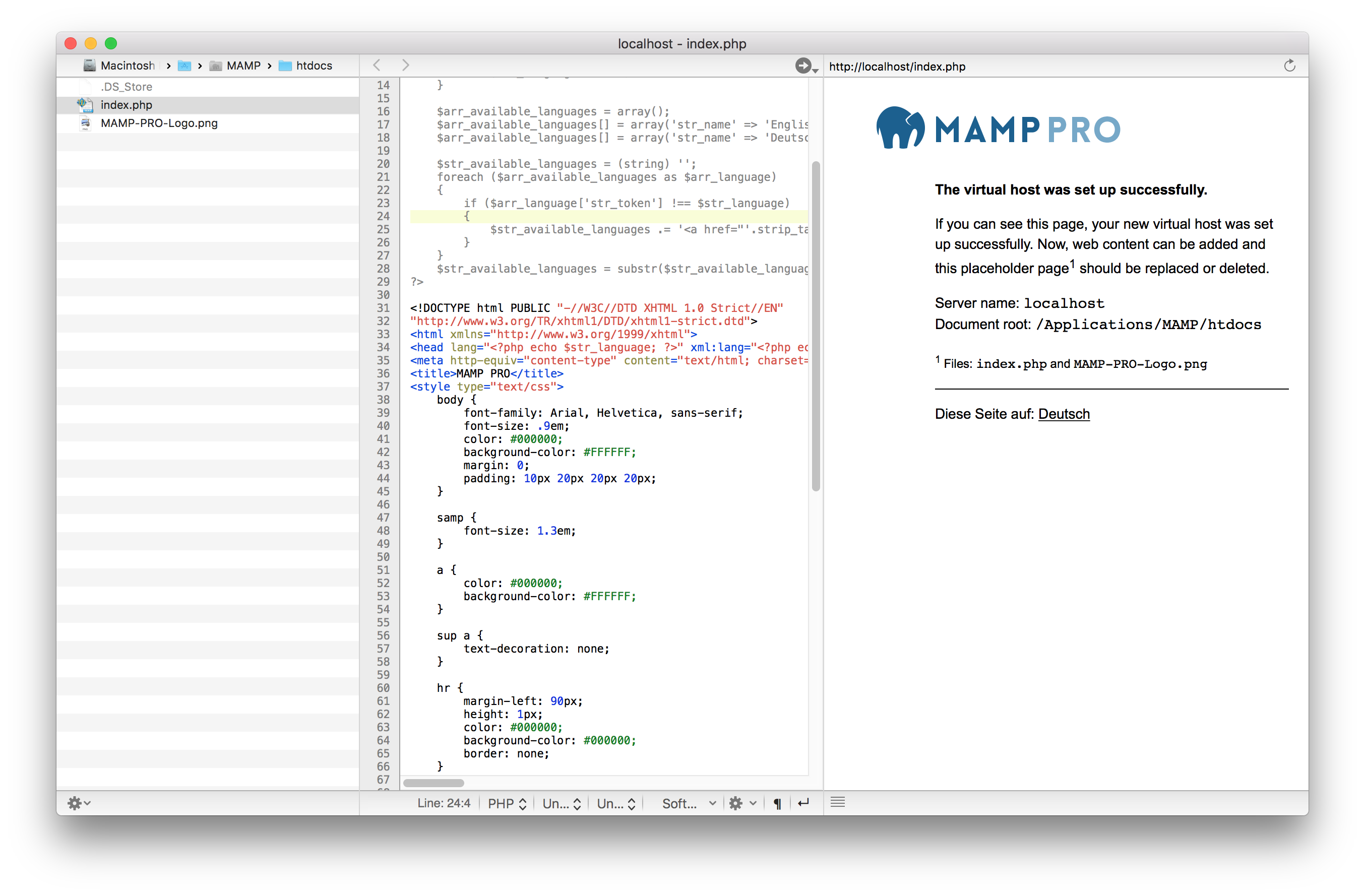Click the 'foreach ($arr_available_languages' code line
The width and height of the screenshot is (1365, 896).
tap(606, 177)
